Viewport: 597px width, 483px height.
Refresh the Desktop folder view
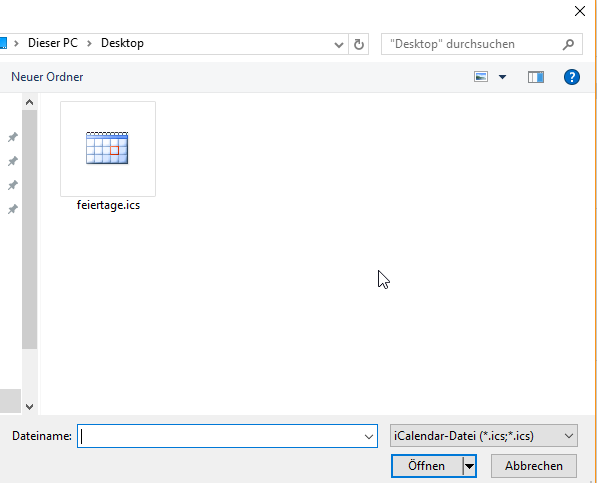(x=358, y=45)
